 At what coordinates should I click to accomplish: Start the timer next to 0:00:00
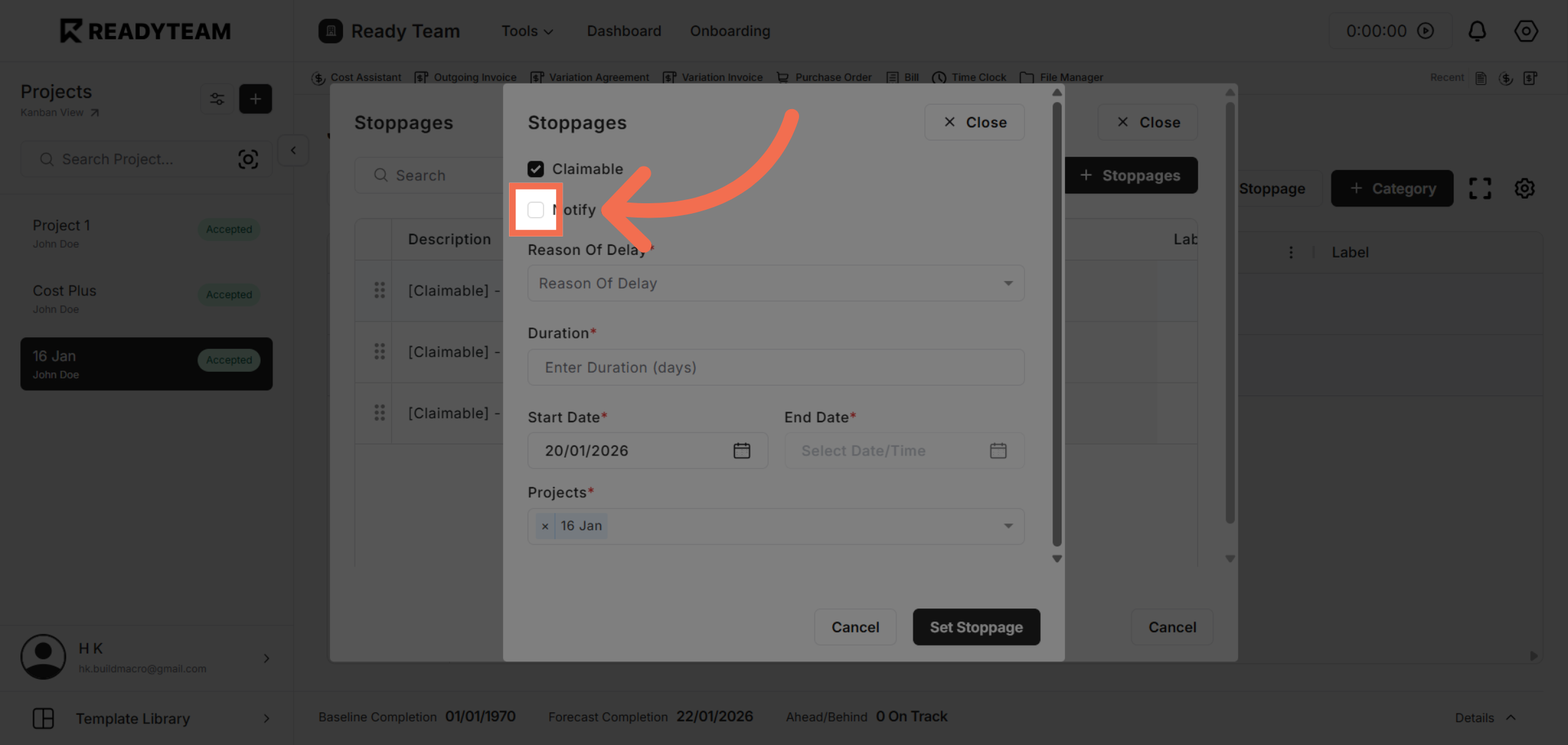coord(1424,31)
